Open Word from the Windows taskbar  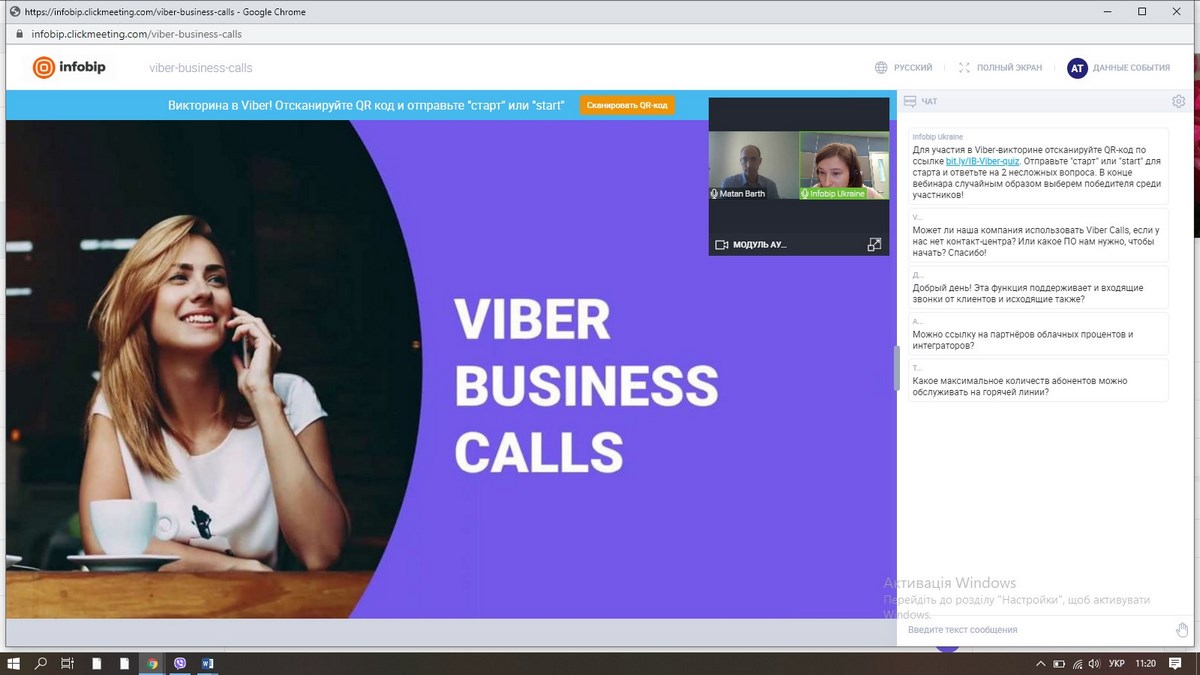coord(208,663)
